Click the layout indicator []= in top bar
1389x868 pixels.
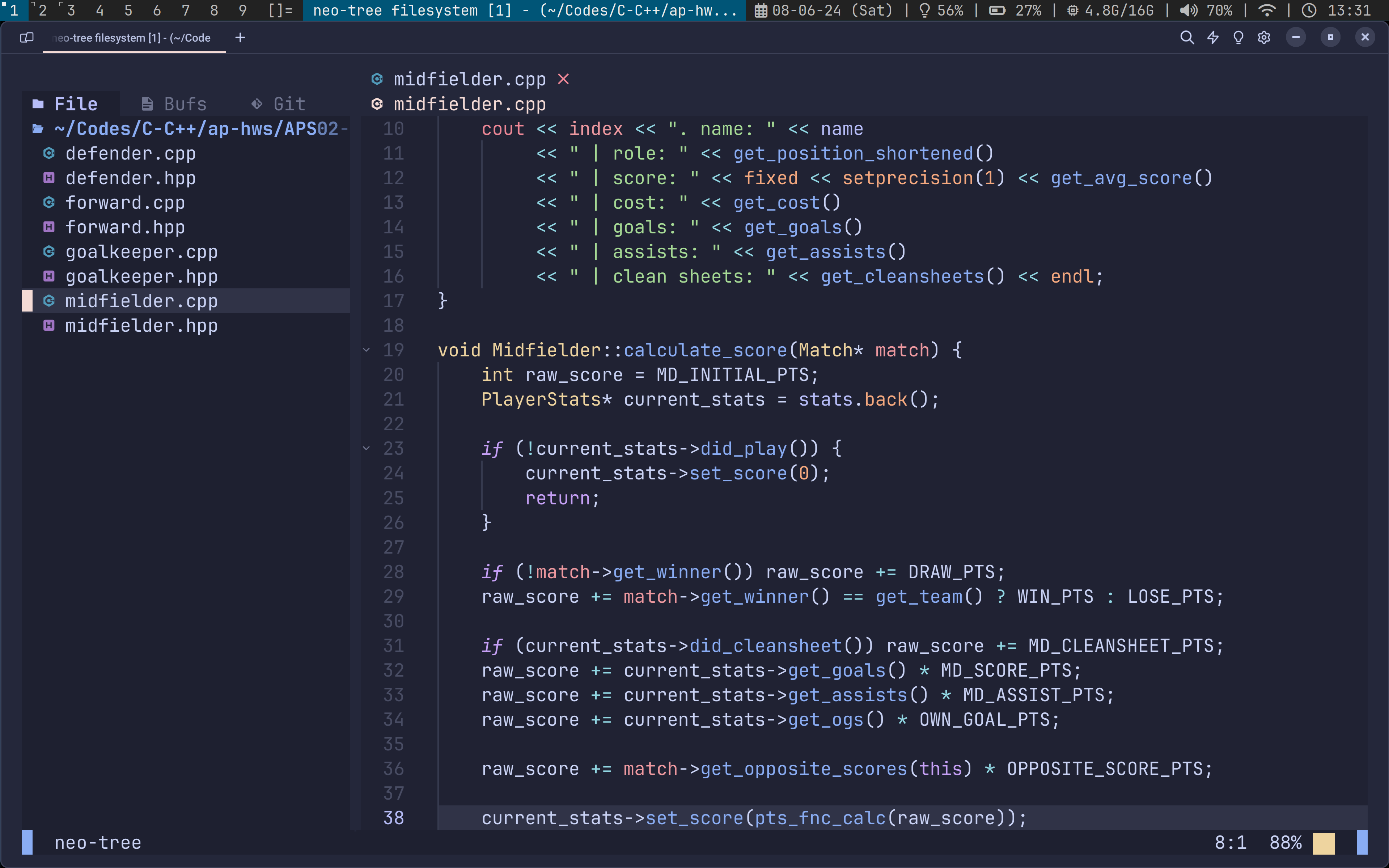[x=281, y=10]
